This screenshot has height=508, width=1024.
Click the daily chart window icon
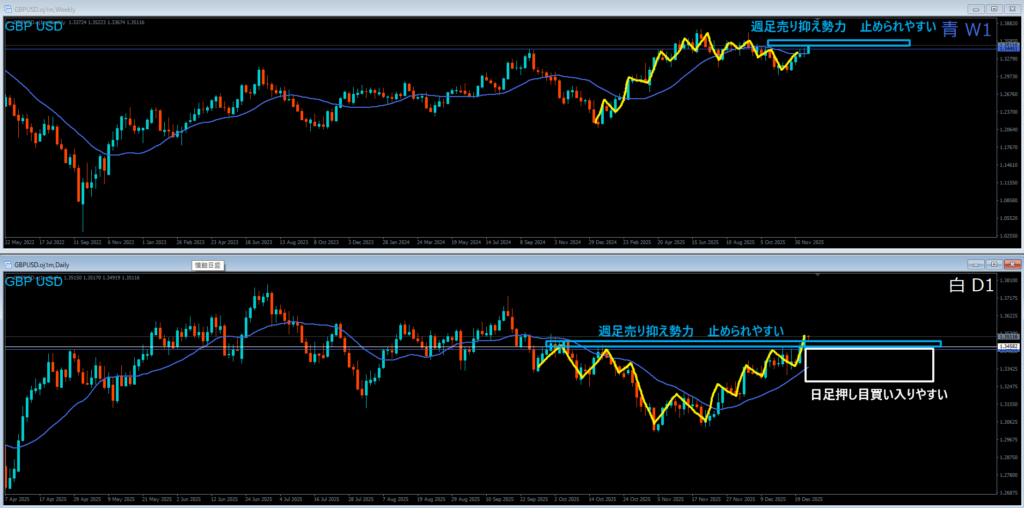coord(7,263)
